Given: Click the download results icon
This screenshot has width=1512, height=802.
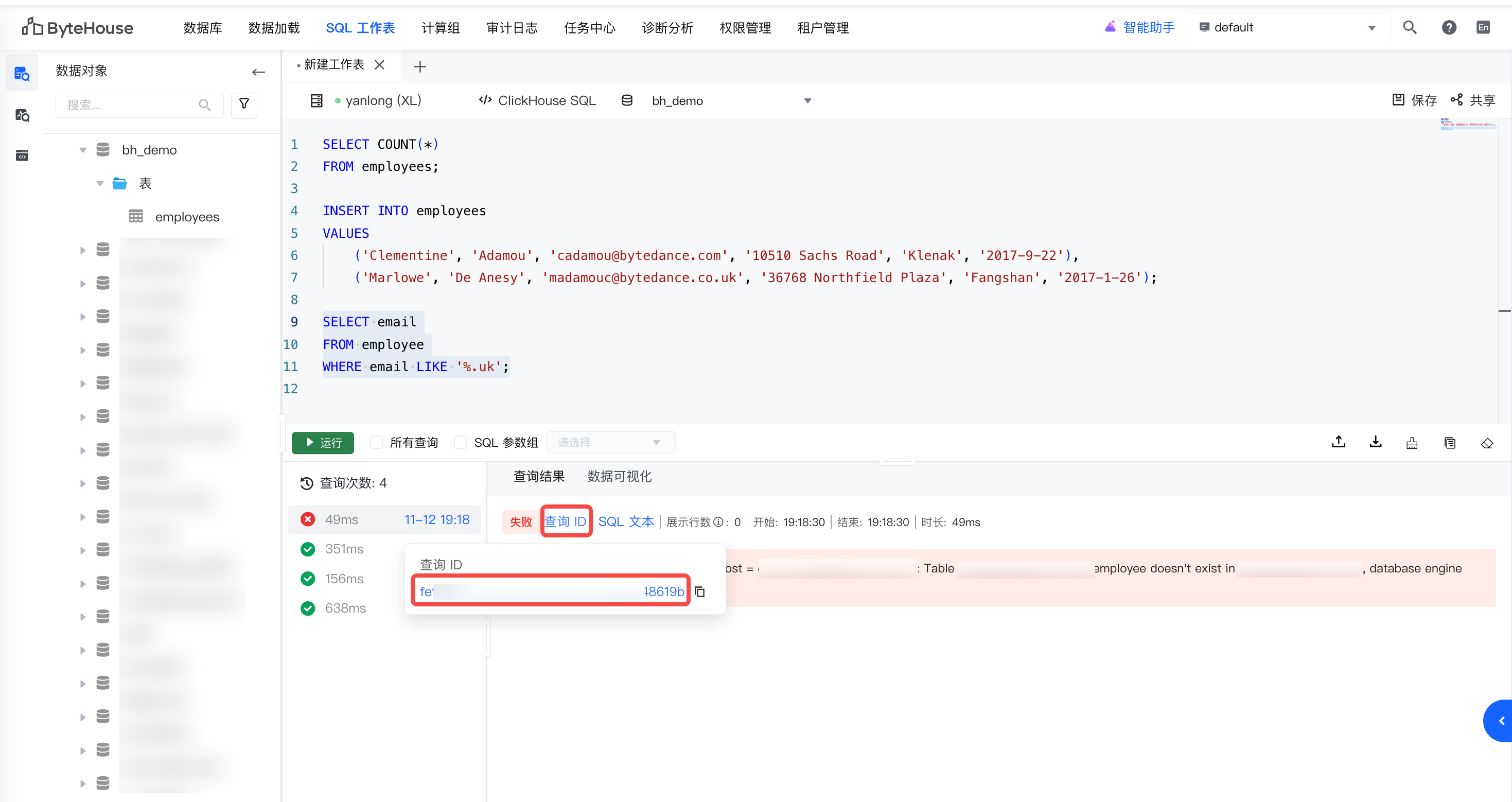Looking at the screenshot, I should point(1375,442).
